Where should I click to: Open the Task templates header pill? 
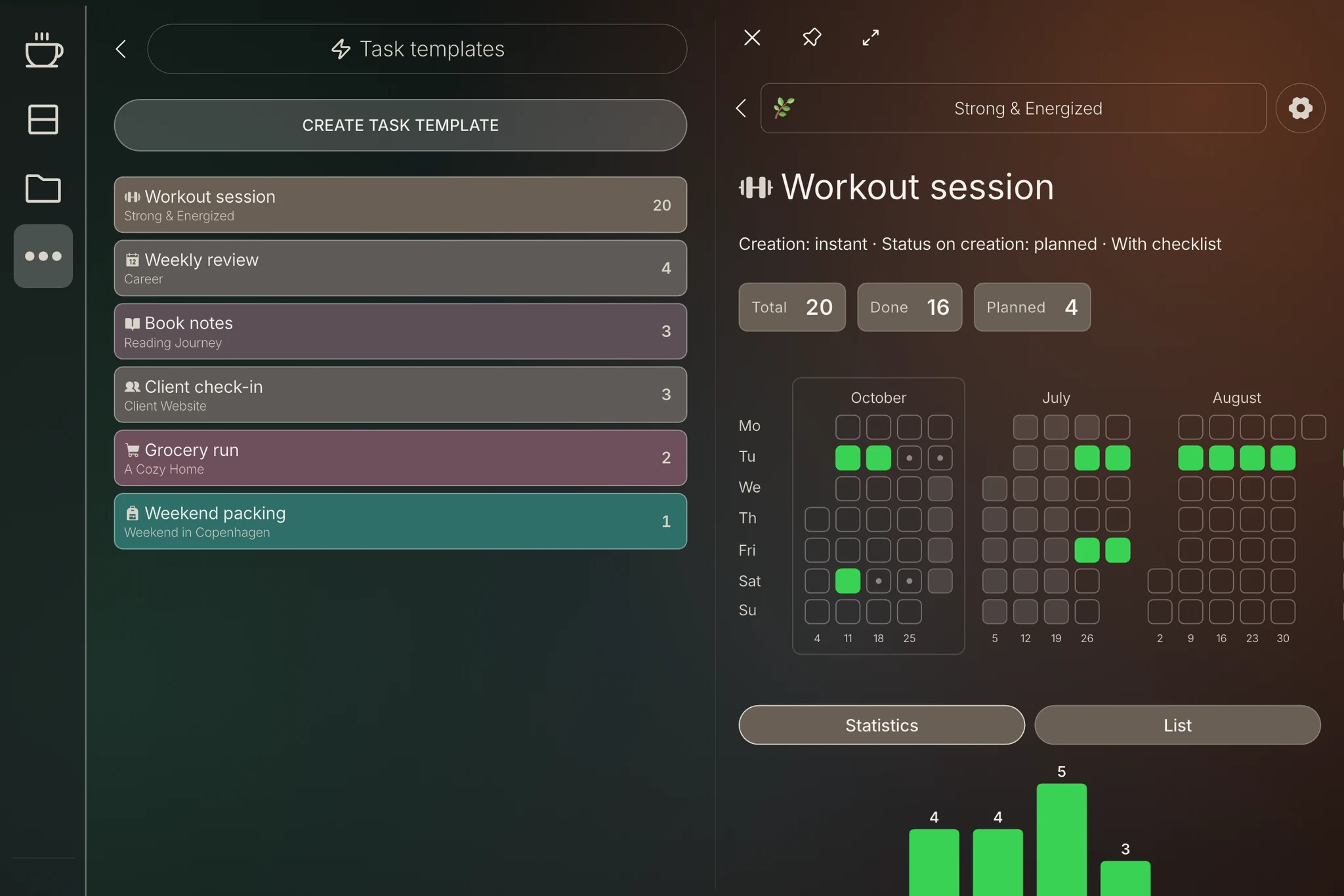pyautogui.click(x=417, y=49)
